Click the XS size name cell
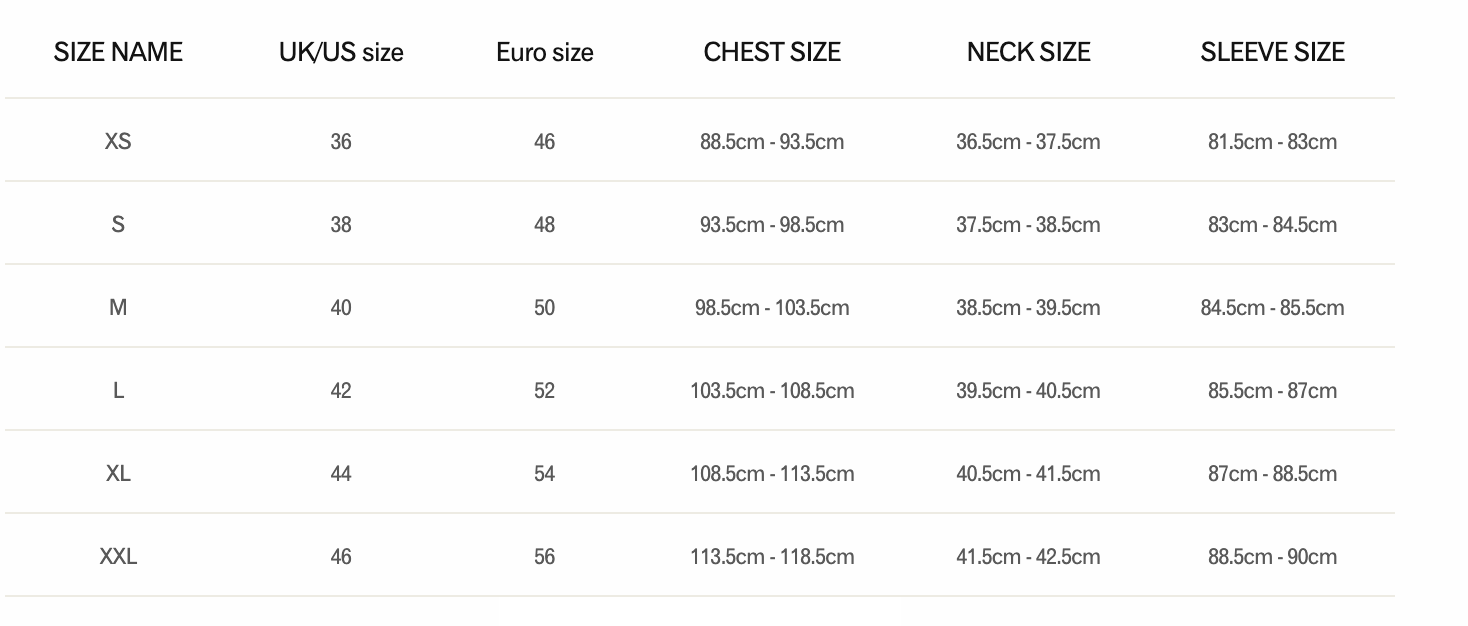 click(x=118, y=141)
